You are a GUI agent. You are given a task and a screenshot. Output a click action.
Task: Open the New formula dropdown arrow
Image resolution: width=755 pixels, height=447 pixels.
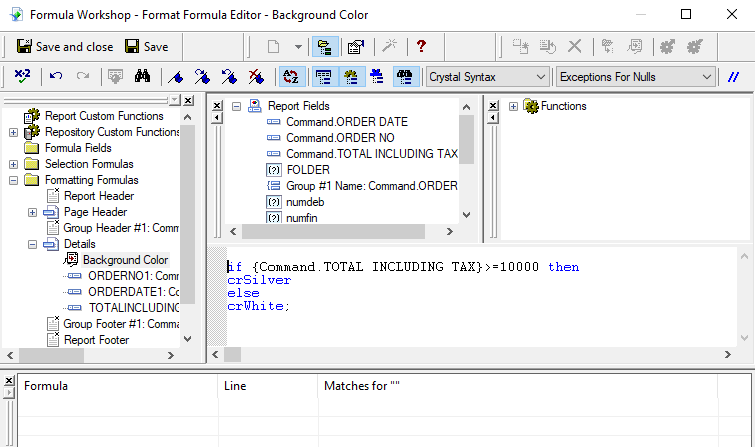click(298, 47)
